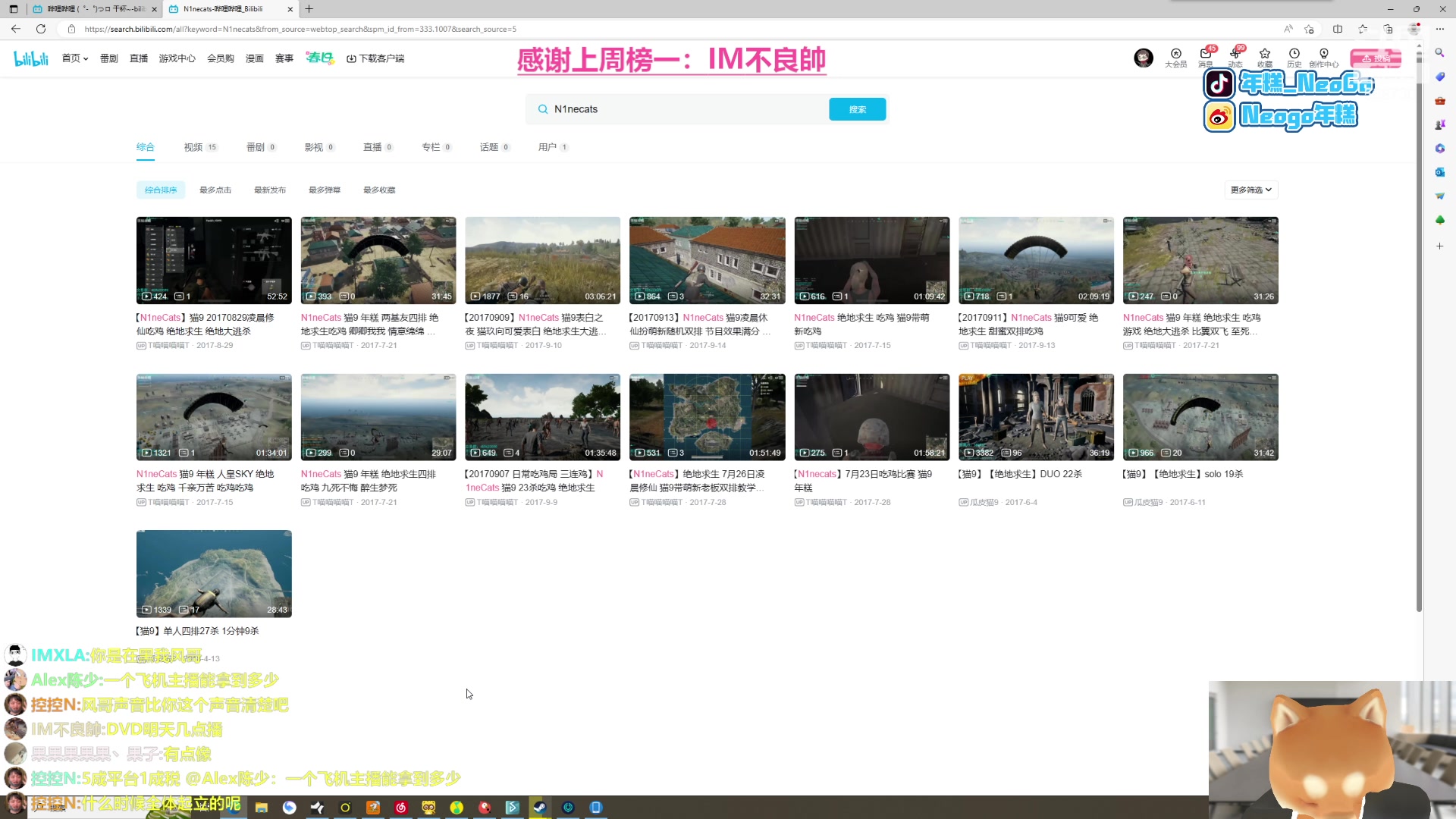Image resolution: width=1456 pixels, height=819 pixels.
Task: Open Edge sidebar green tree icon
Action: (x=1439, y=220)
